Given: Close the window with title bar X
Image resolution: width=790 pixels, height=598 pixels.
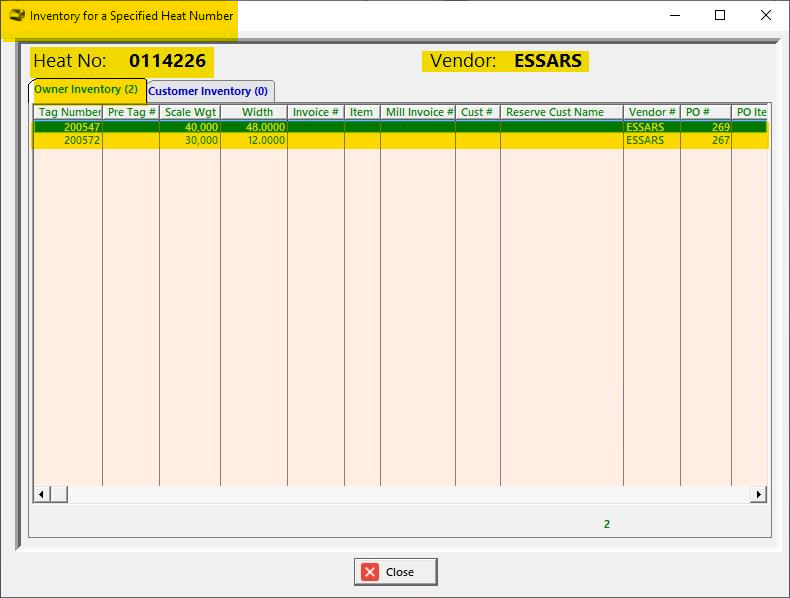Looking at the screenshot, I should point(766,16).
